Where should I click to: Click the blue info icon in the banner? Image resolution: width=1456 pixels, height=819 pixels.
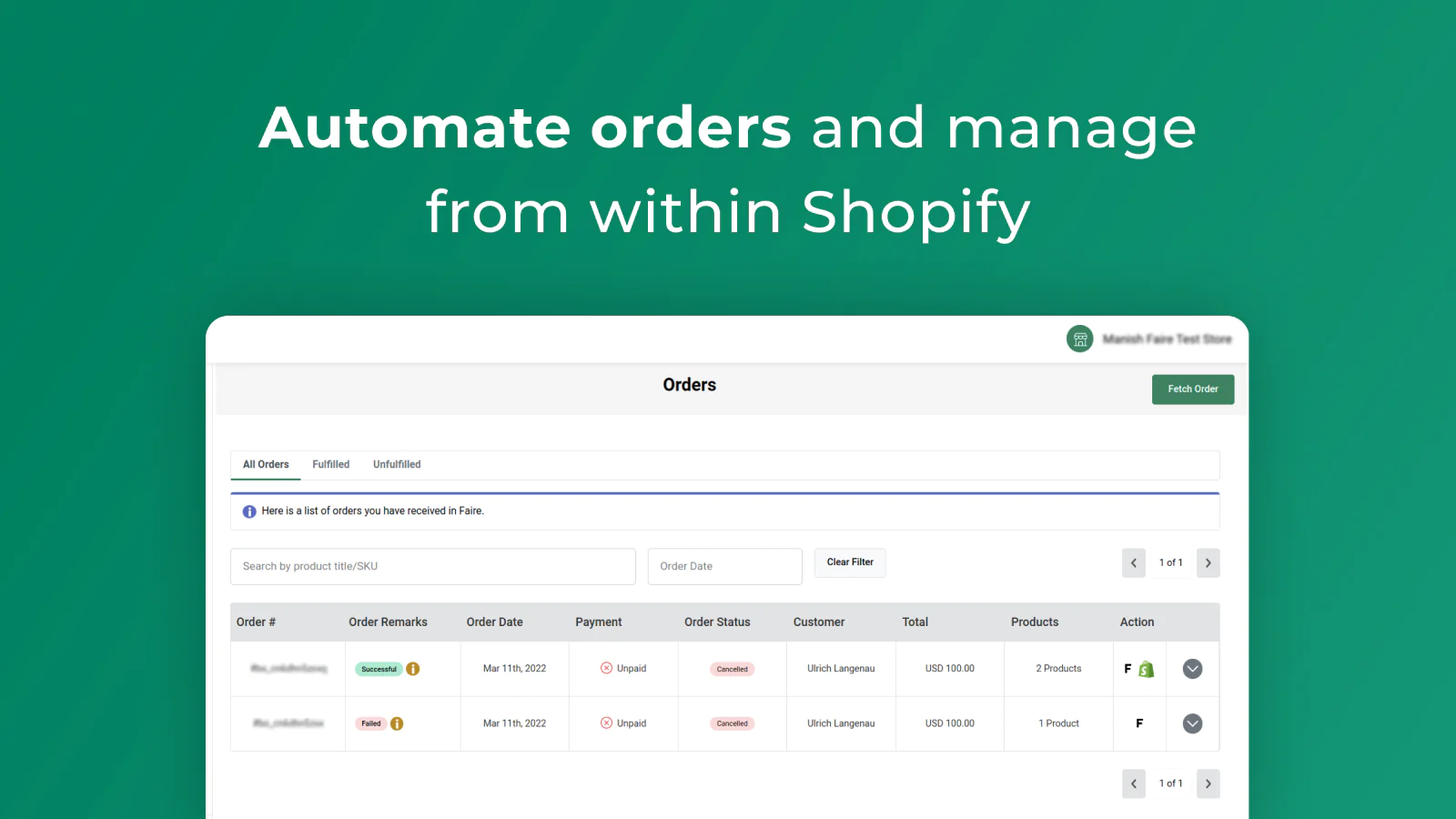(249, 511)
